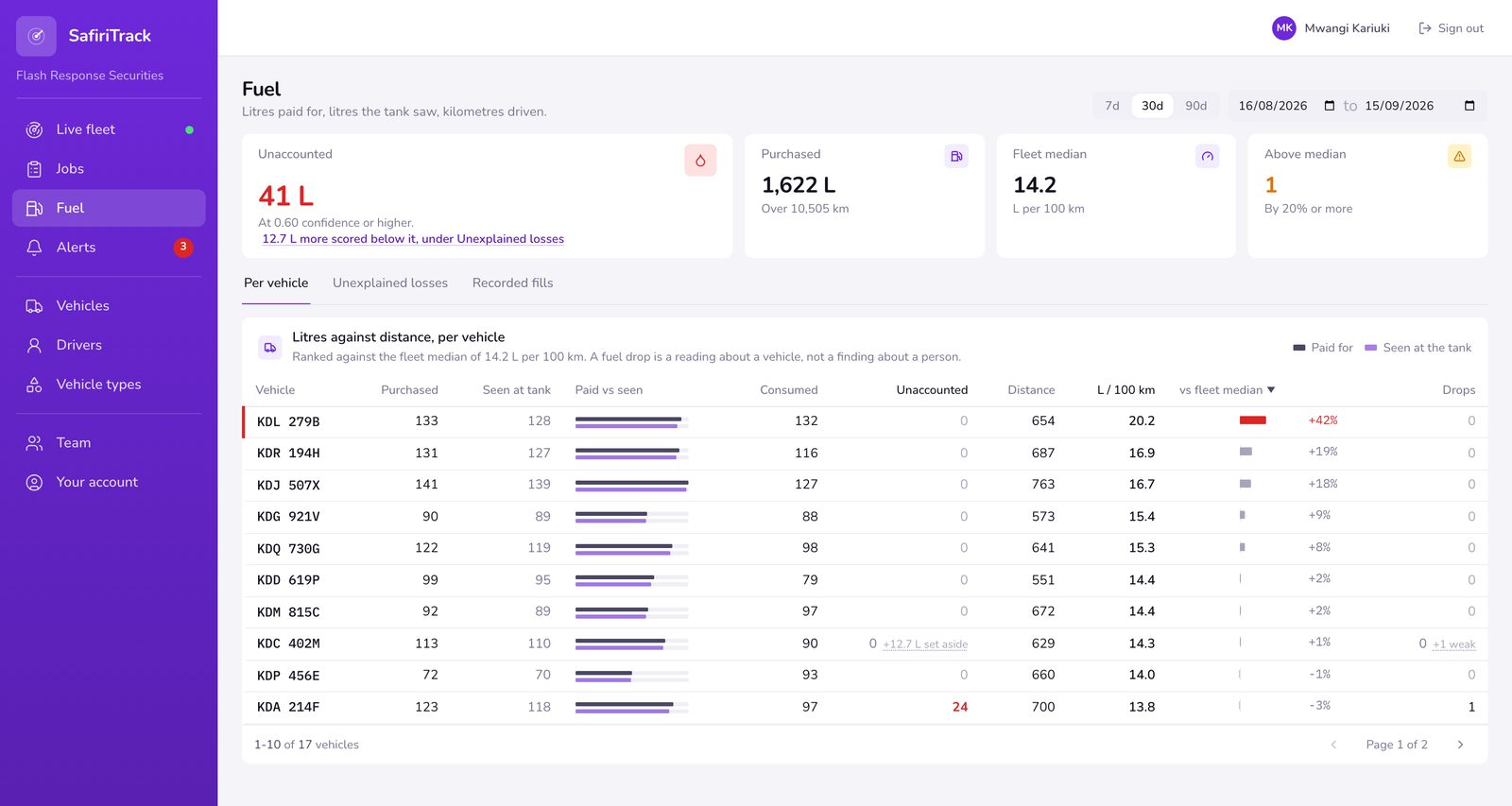The height and width of the screenshot is (806, 1512).
Task: Select the 30d time range
Action: click(1152, 106)
